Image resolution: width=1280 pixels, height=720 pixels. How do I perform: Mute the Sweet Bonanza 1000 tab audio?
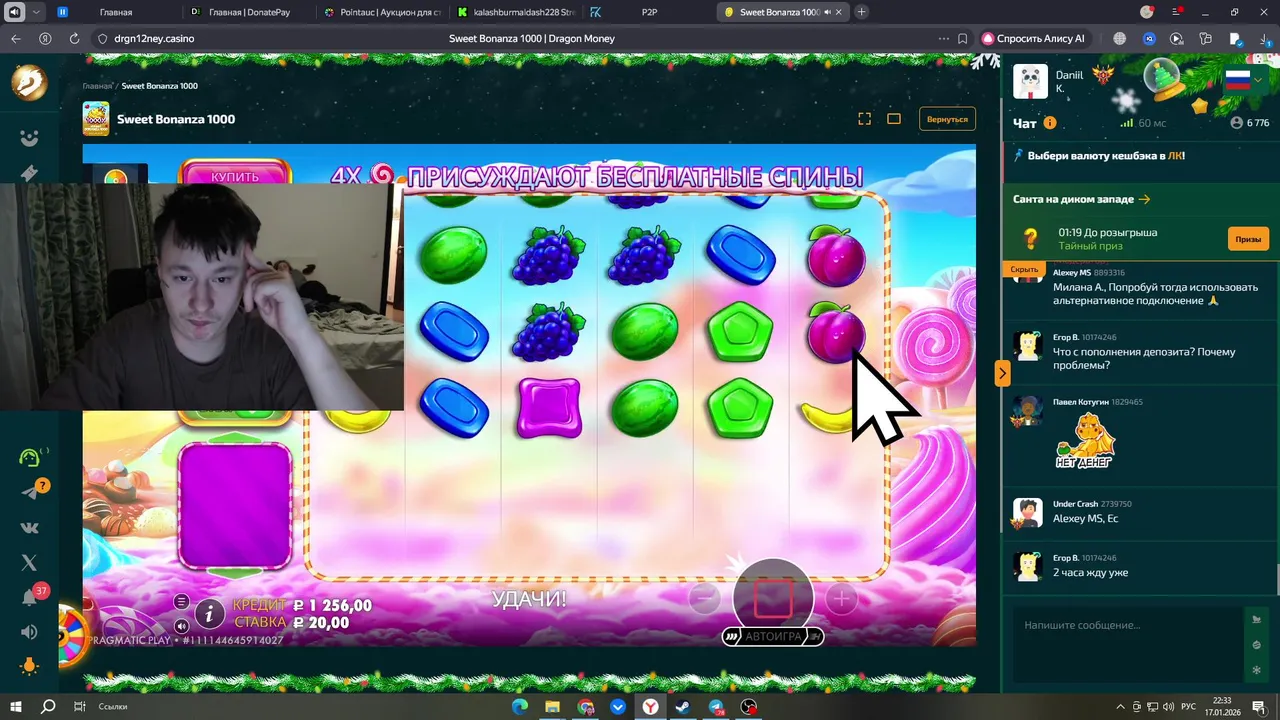[x=827, y=12]
